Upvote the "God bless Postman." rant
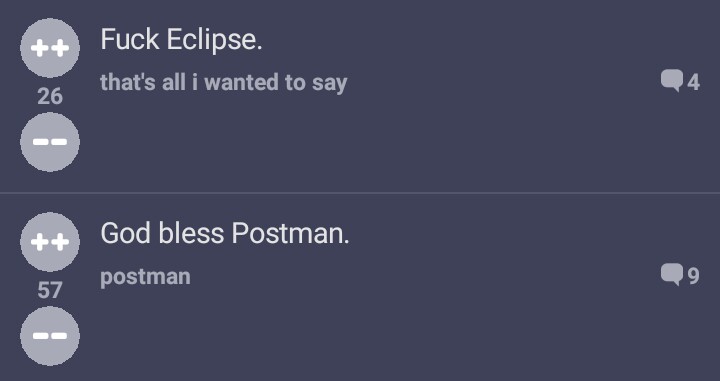This screenshot has width=720, height=381. click(50, 242)
